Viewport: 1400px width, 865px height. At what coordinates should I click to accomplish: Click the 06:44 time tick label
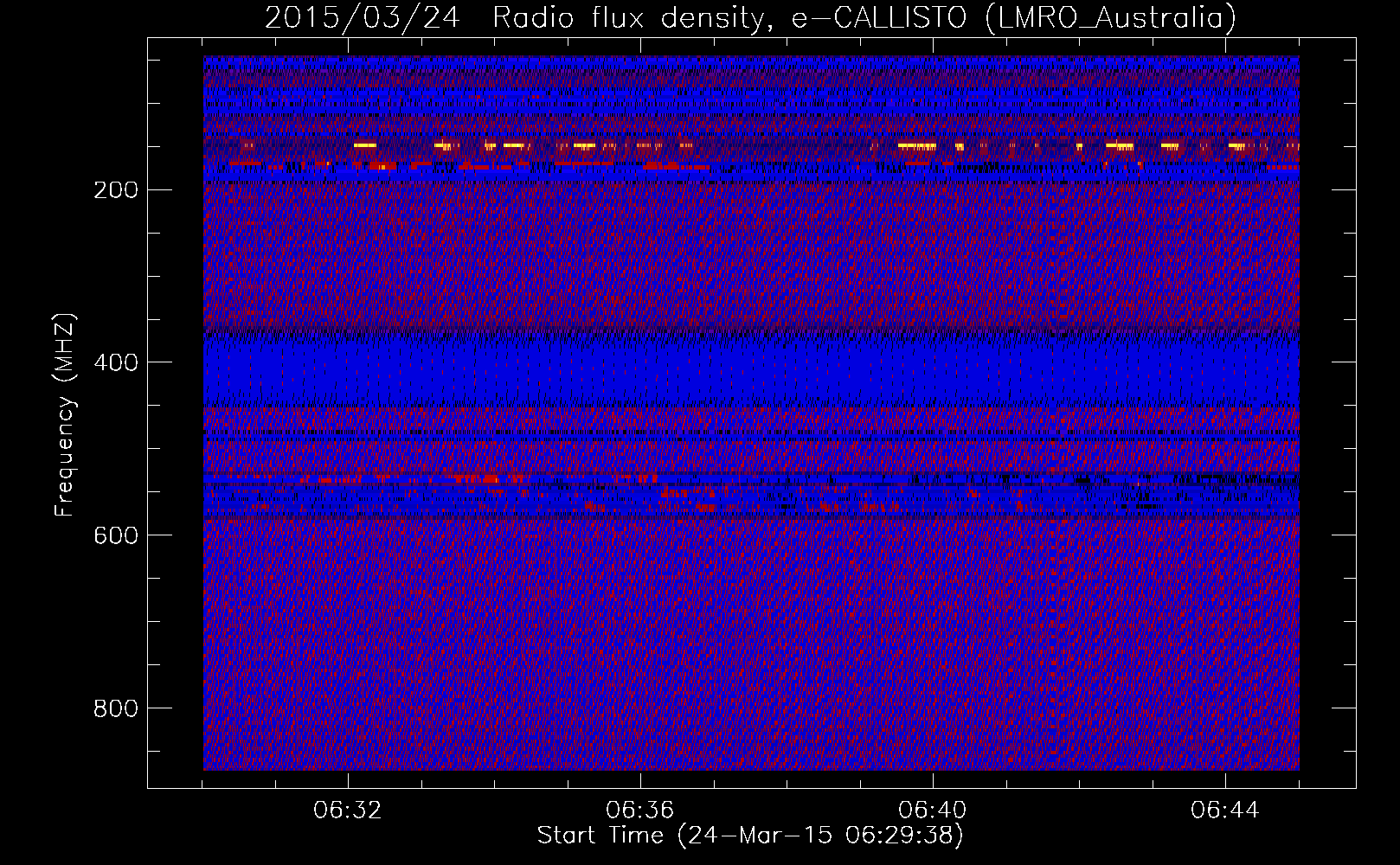click(x=1225, y=811)
